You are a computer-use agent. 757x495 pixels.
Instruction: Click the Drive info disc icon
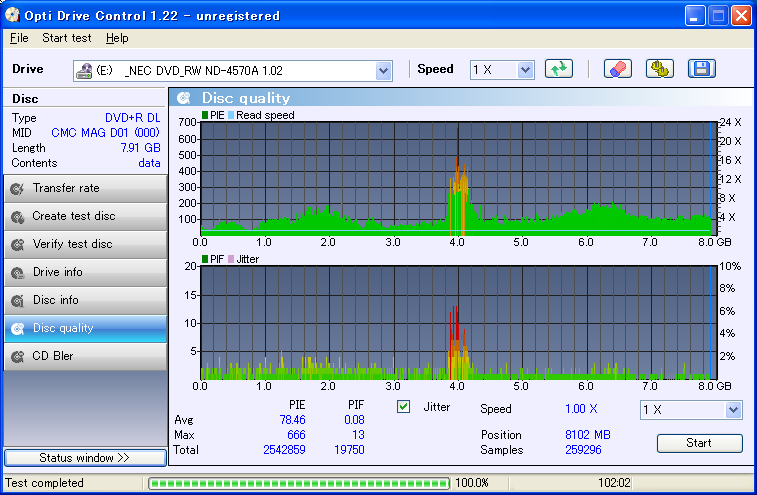(17, 273)
